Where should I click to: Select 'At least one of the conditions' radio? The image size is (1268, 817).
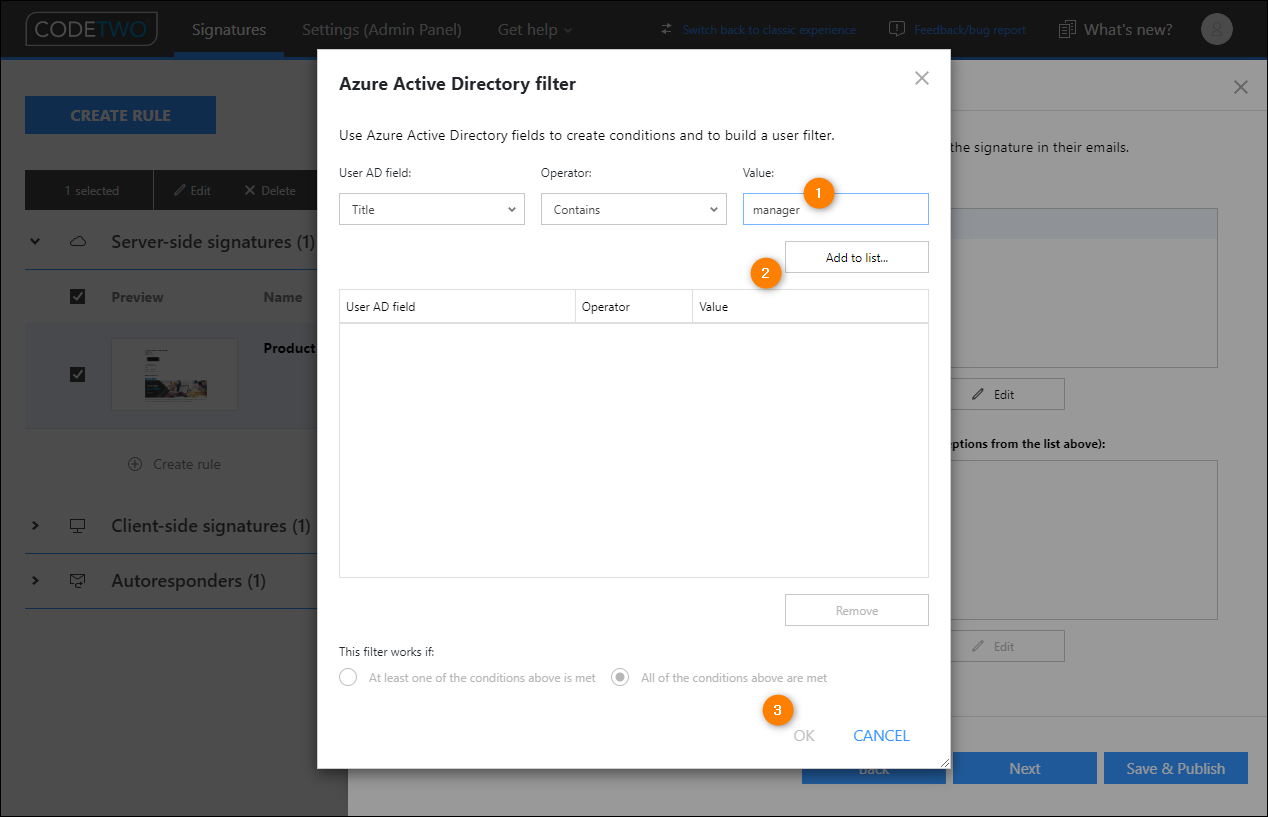[x=348, y=677]
